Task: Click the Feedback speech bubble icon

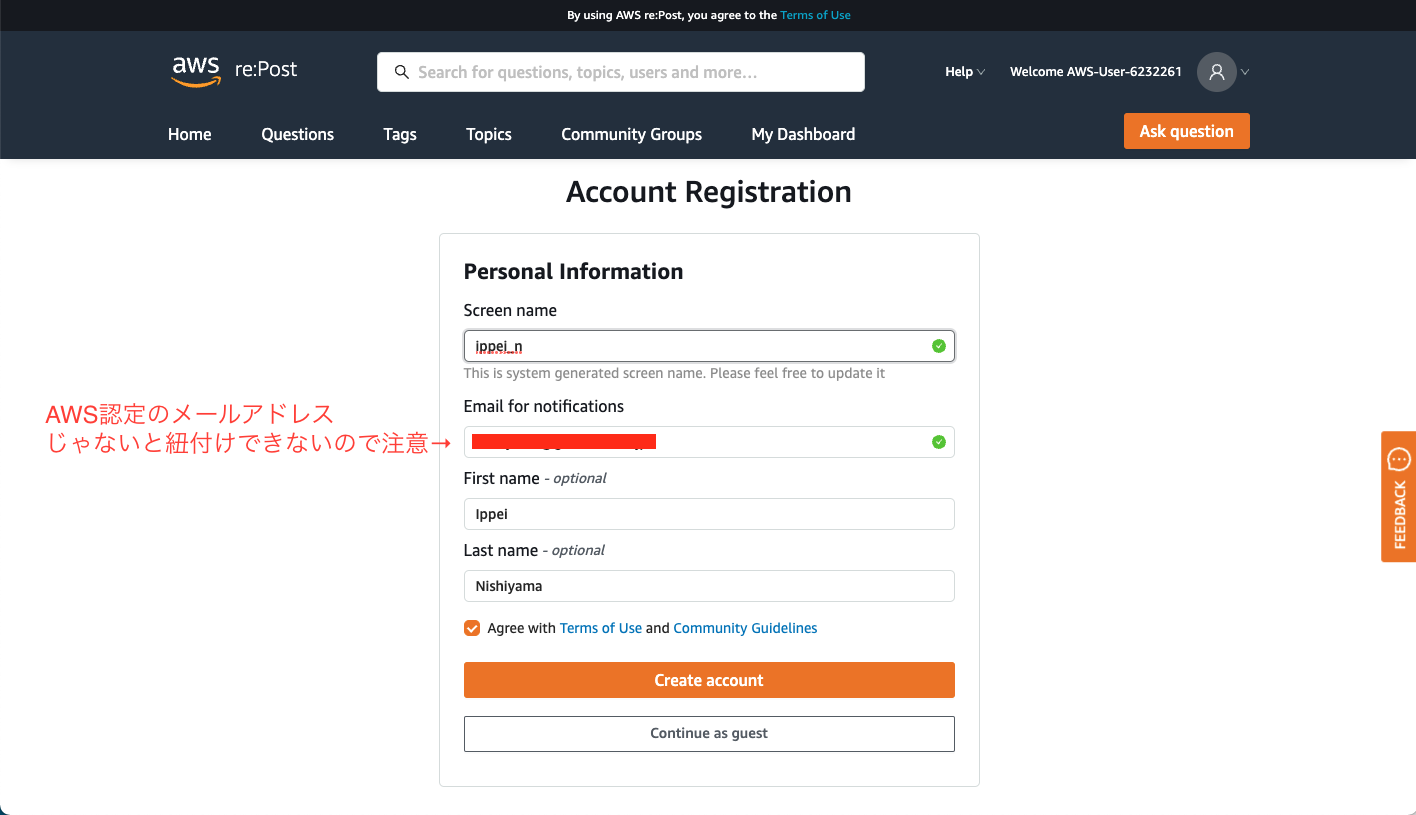Action: (x=1399, y=460)
